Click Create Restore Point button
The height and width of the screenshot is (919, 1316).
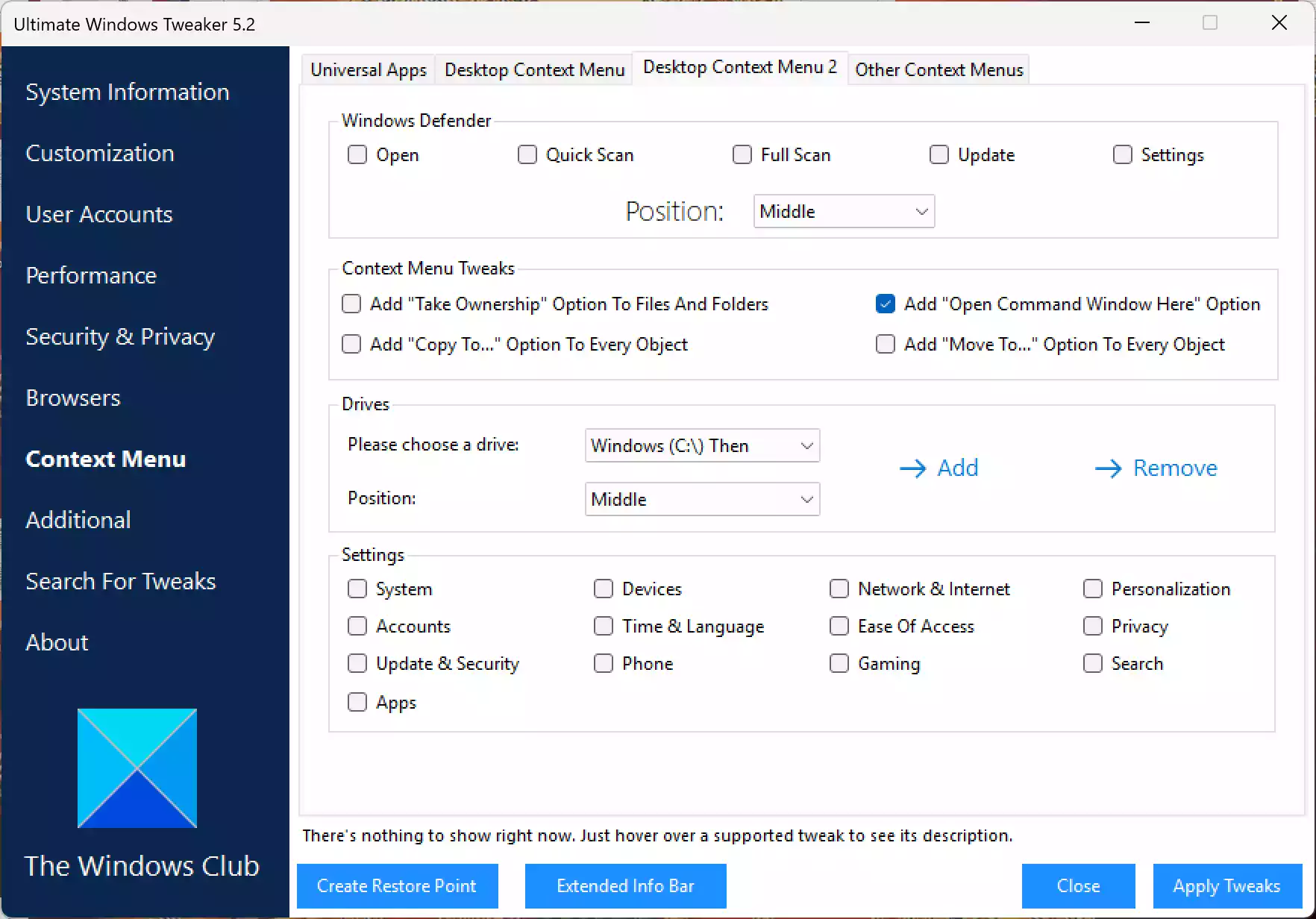click(x=397, y=886)
